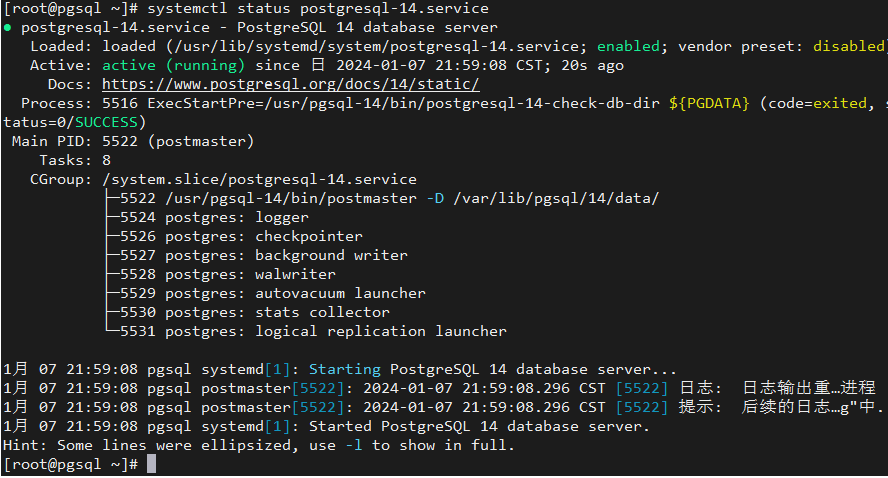
Task: Click the "Main PID: 5522 (postmaster)" line
Action: click(x=133, y=141)
